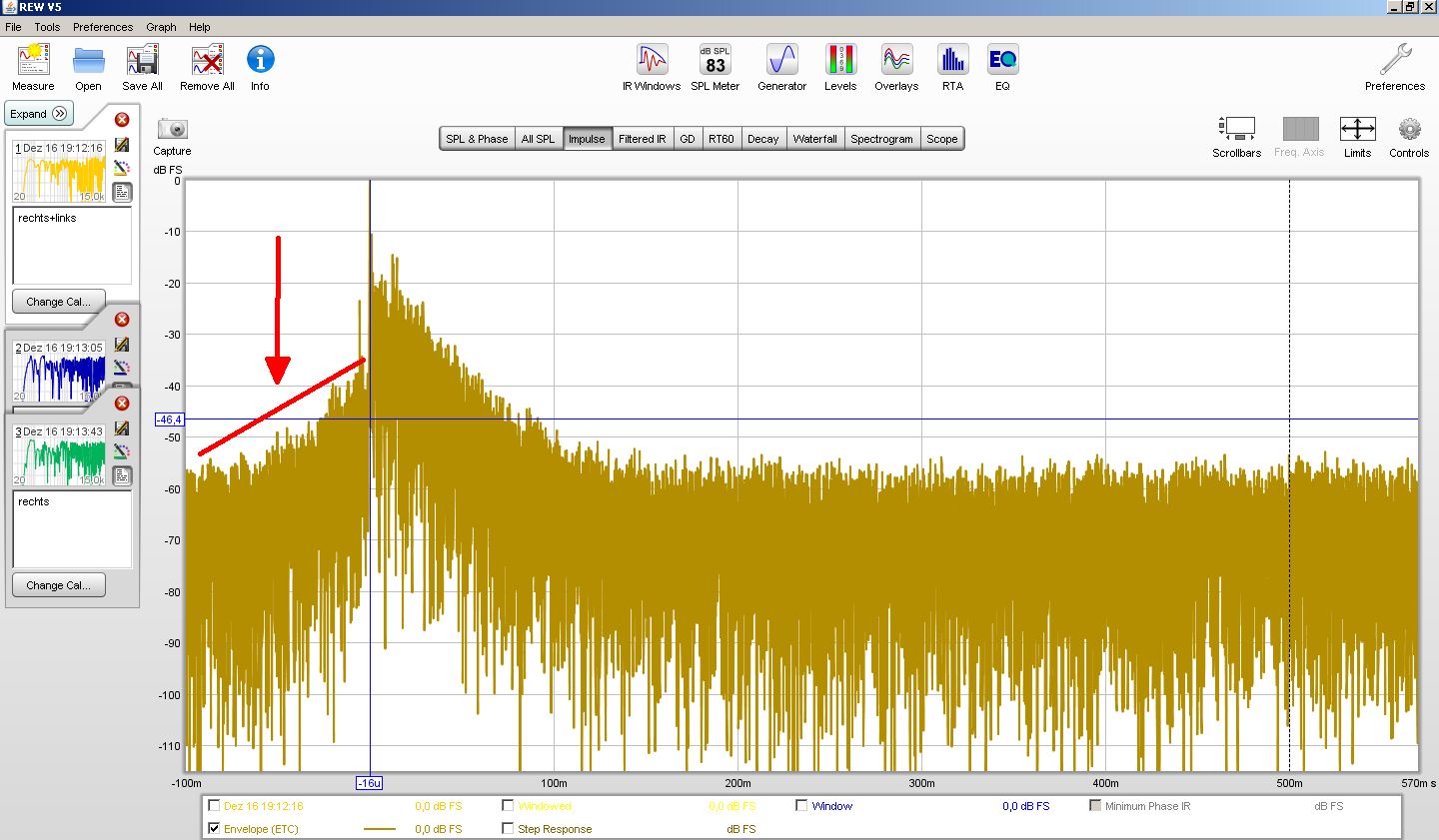Screen dimensions: 1439x840
Task: Switch to Waterfall tab
Action: pyautogui.click(x=814, y=139)
